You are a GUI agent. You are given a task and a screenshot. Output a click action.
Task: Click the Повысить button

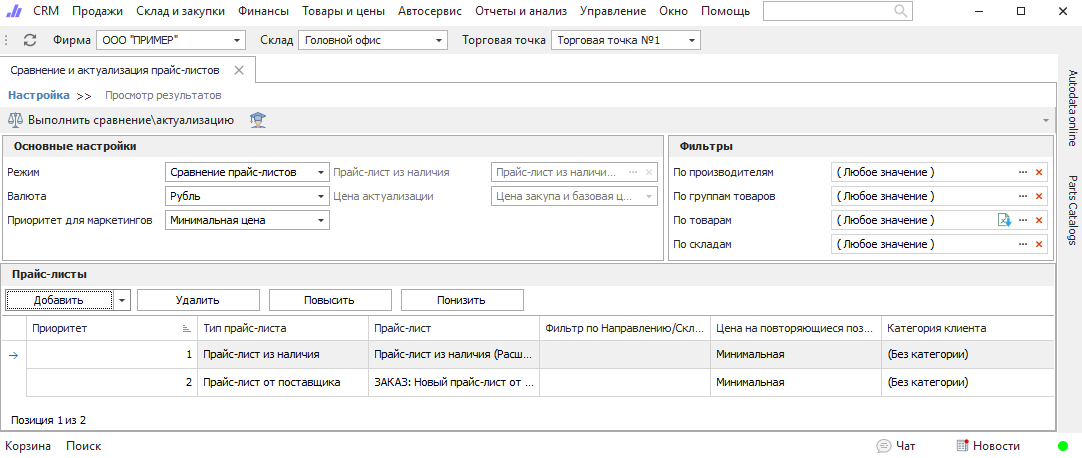click(x=330, y=300)
